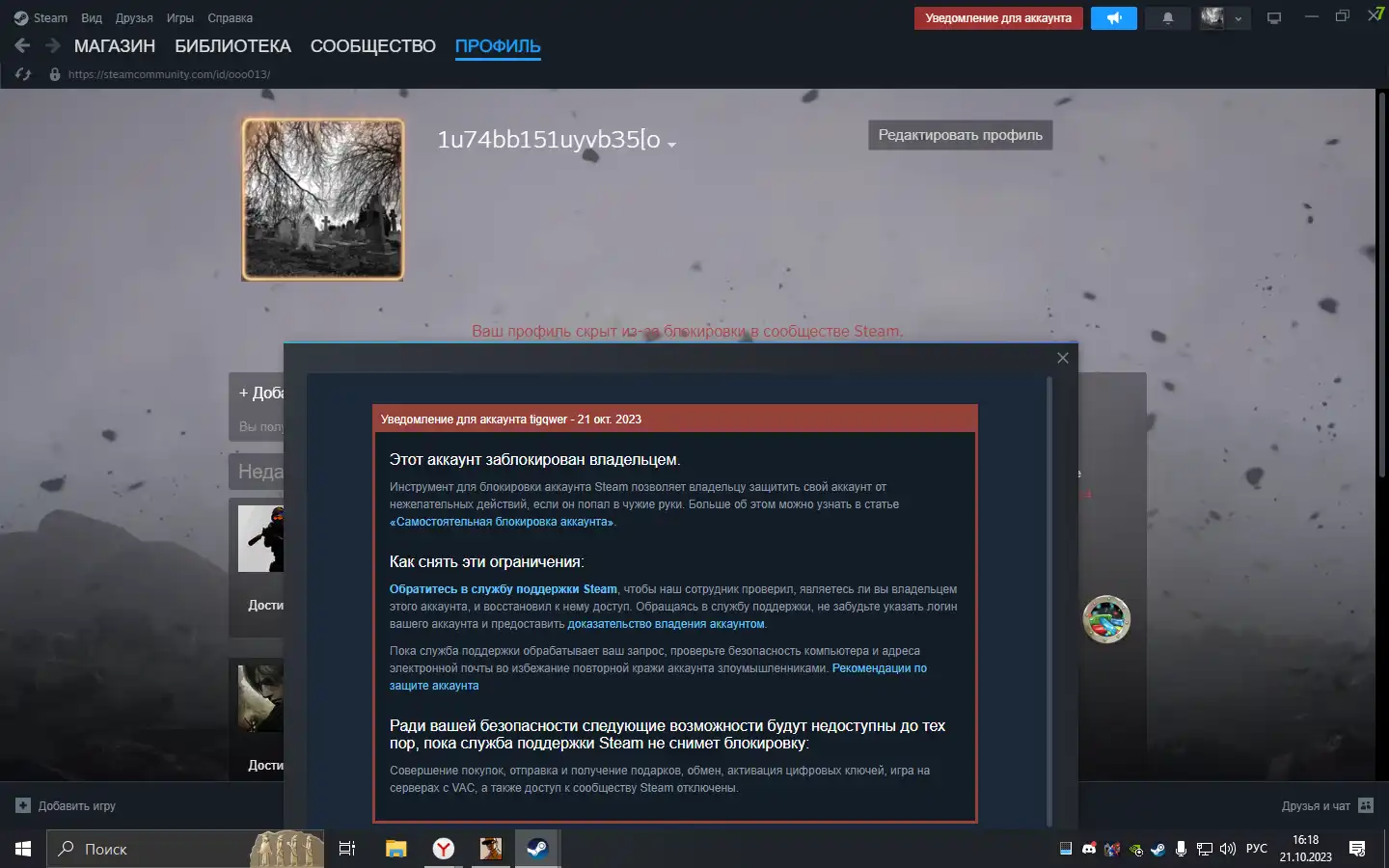The image size is (1389, 868).
Task: Reload the page with the refresh icon
Action: click(x=24, y=74)
